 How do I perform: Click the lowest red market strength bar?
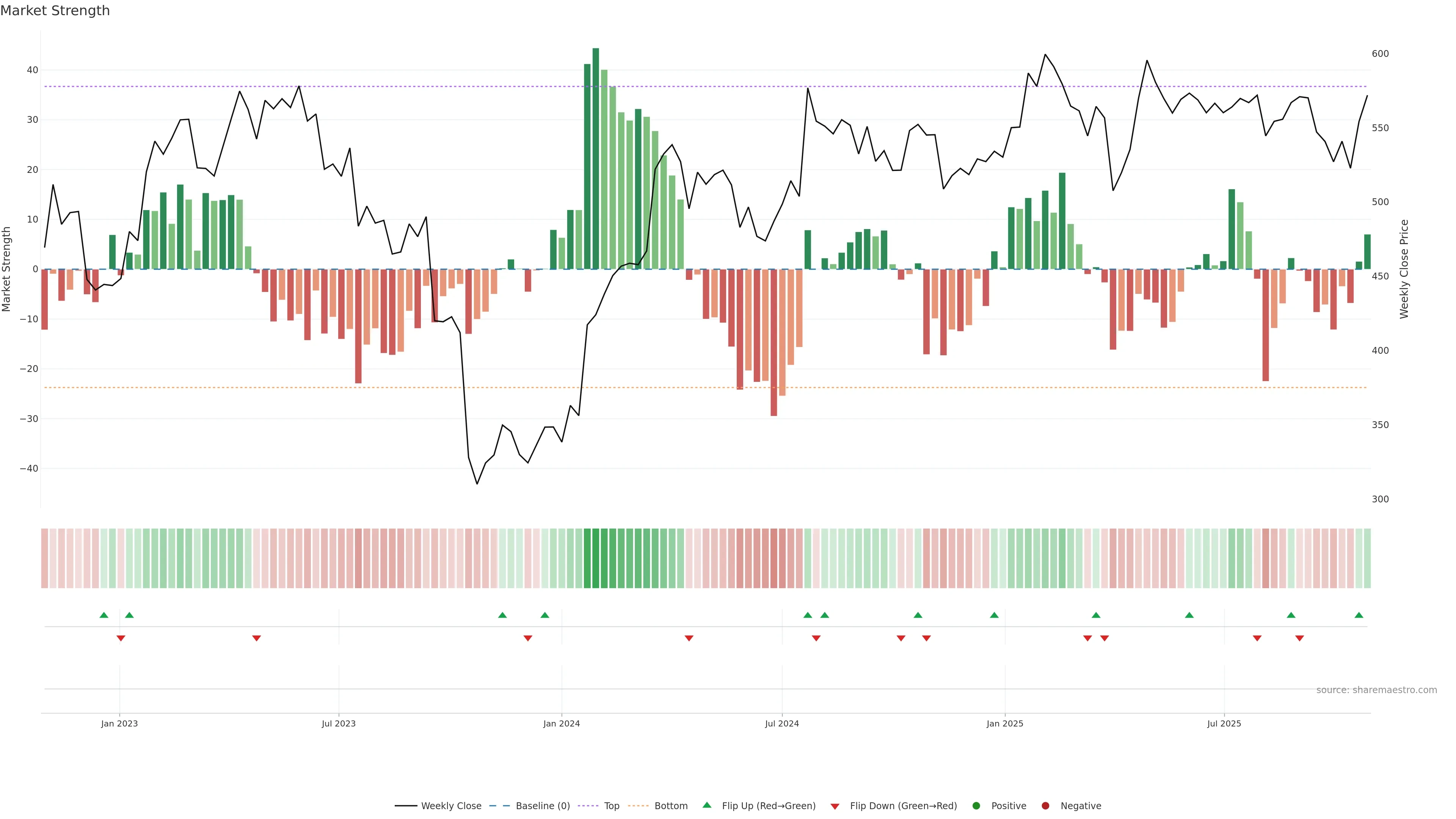click(774, 342)
